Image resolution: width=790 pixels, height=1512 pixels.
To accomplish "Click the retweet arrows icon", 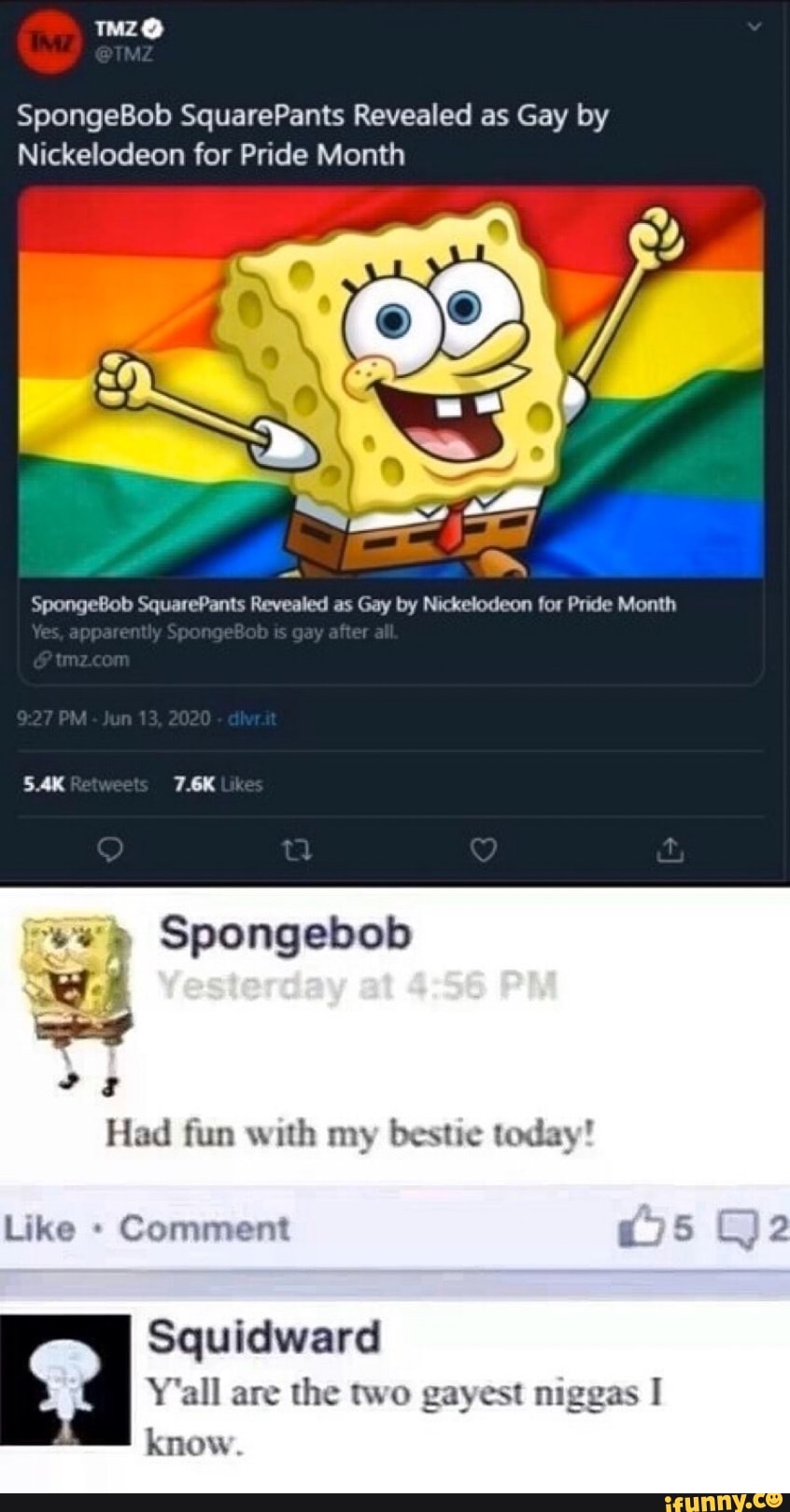I will [297, 848].
